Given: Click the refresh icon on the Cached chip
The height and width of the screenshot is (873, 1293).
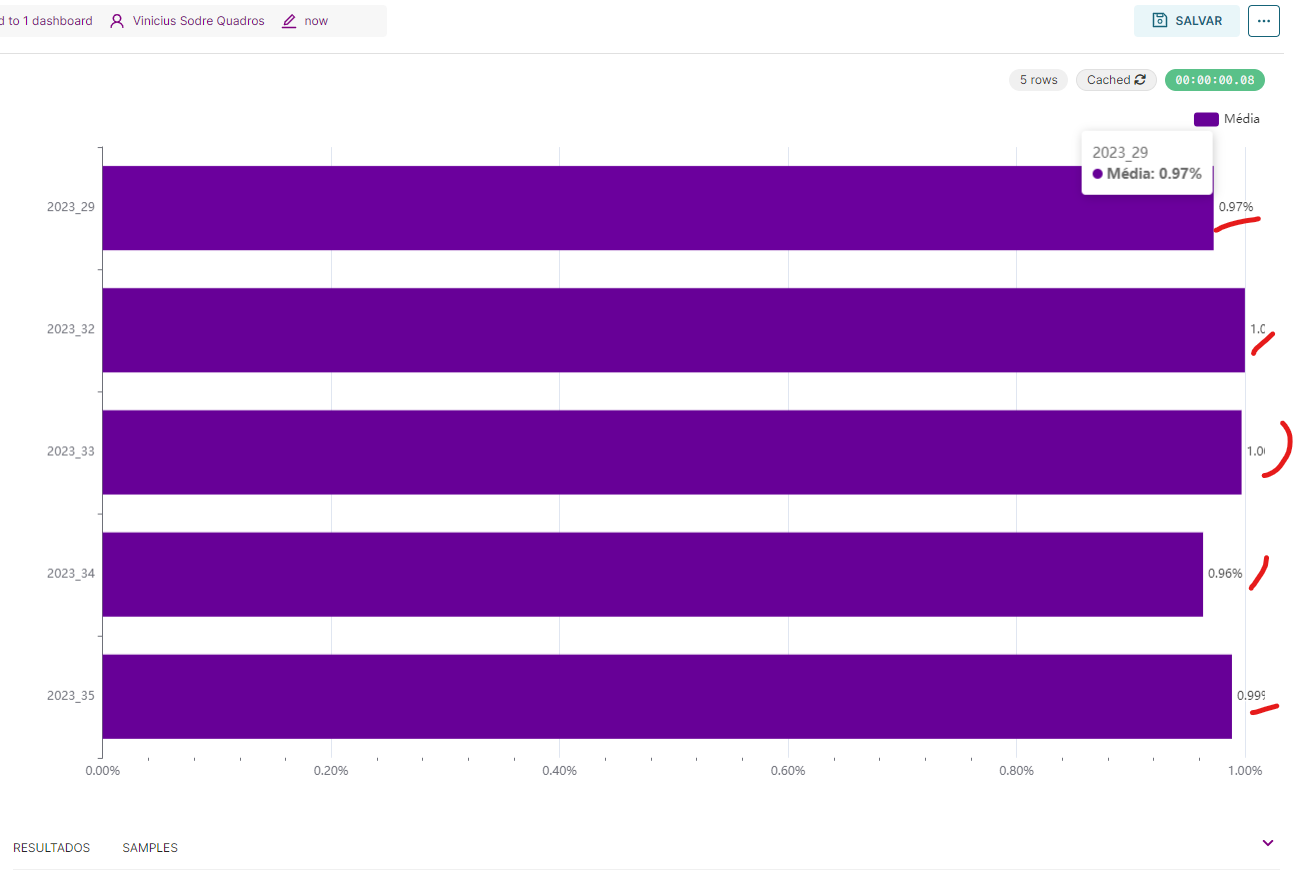Looking at the screenshot, I should click(1139, 80).
